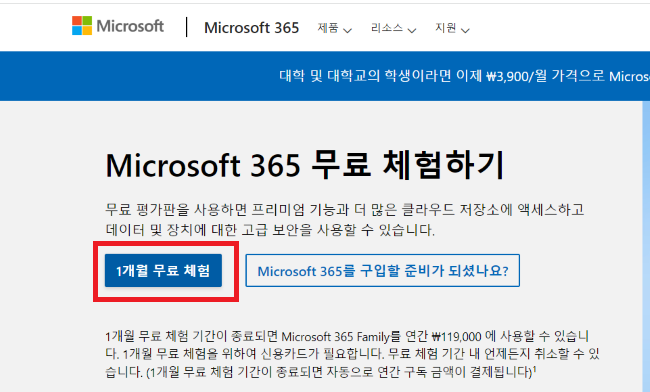Image resolution: width=650 pixels, height=392 pixels.
Task: Click the fine print mentioning ₩119,000
Action: click(352, 354)
